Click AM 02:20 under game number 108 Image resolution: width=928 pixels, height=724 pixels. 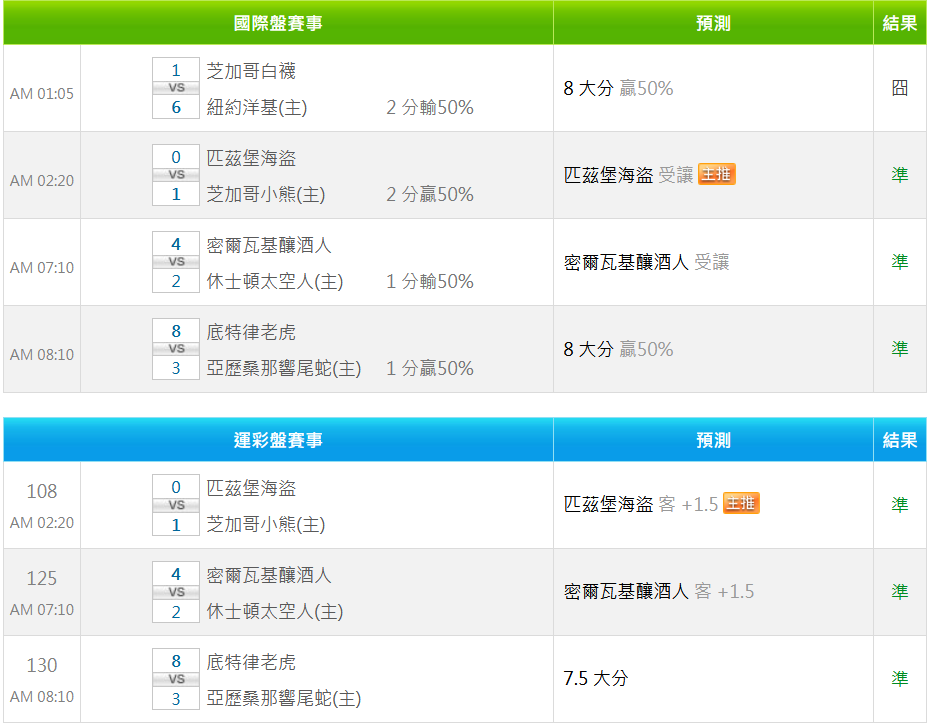click(x=42, y=523)
